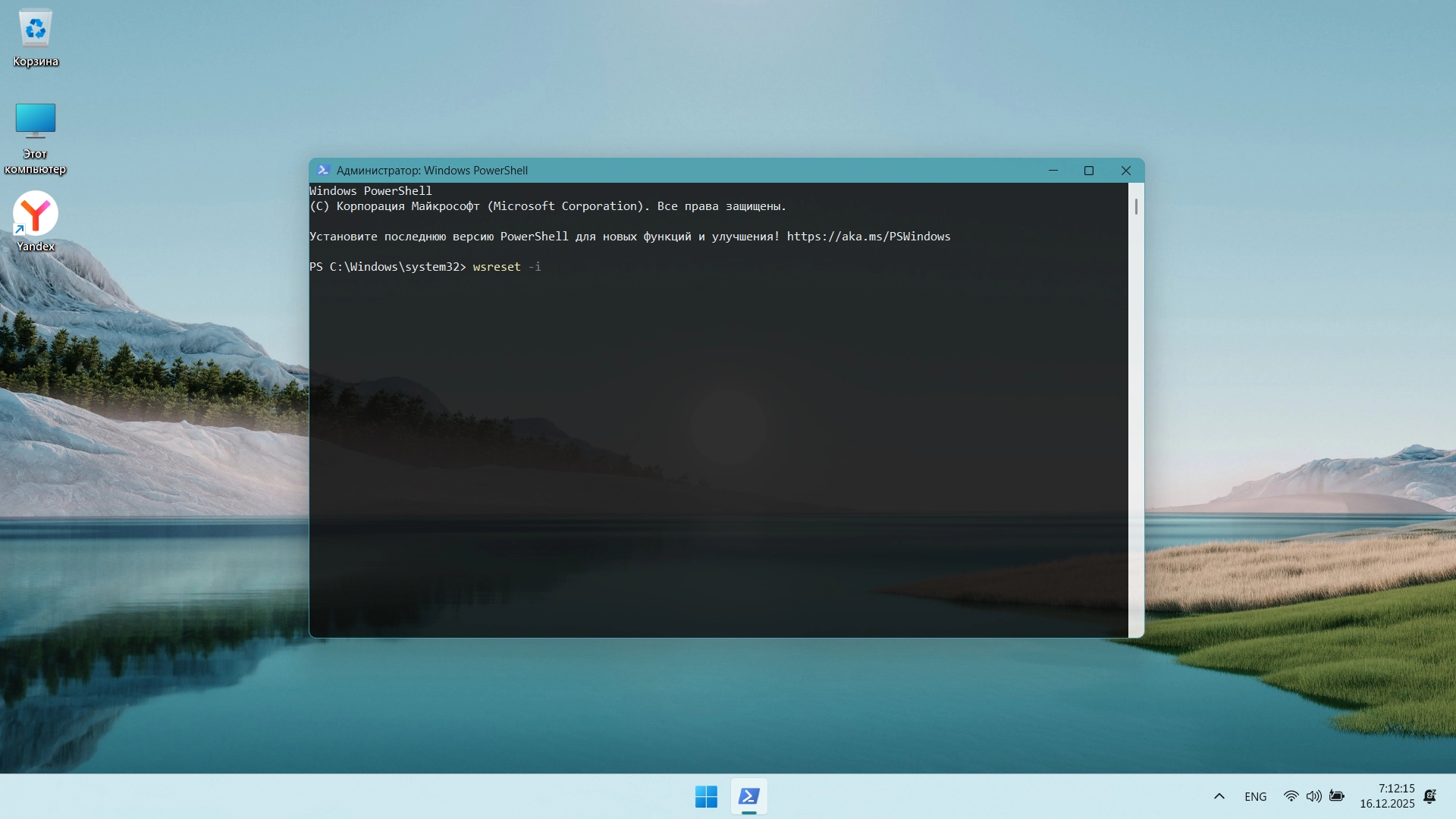1456x819 pixels.
Task: Open the Windows Start button
Action: pyautogui.click(x=706, y=796)
